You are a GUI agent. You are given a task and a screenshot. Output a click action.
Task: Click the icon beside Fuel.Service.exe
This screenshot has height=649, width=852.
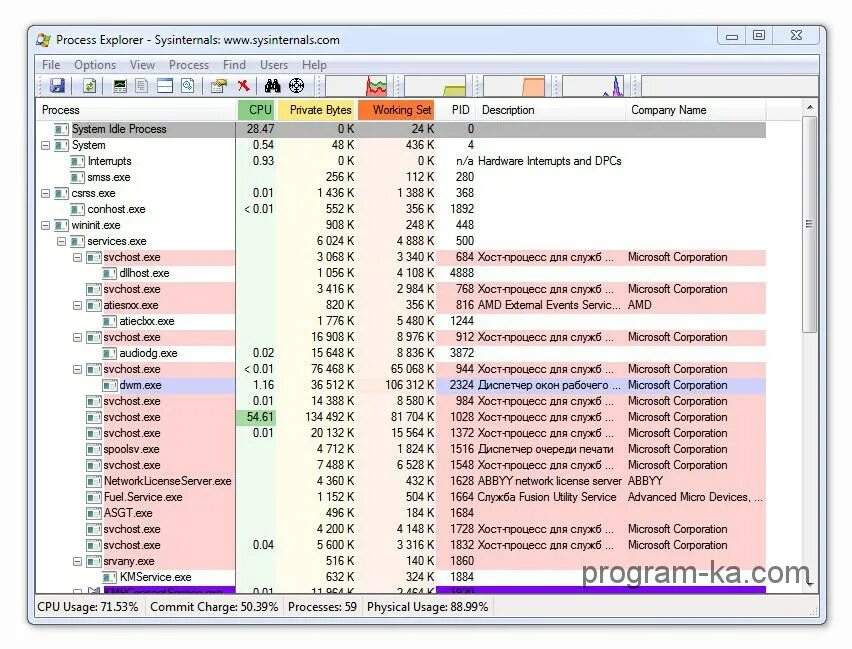[94, 497]
